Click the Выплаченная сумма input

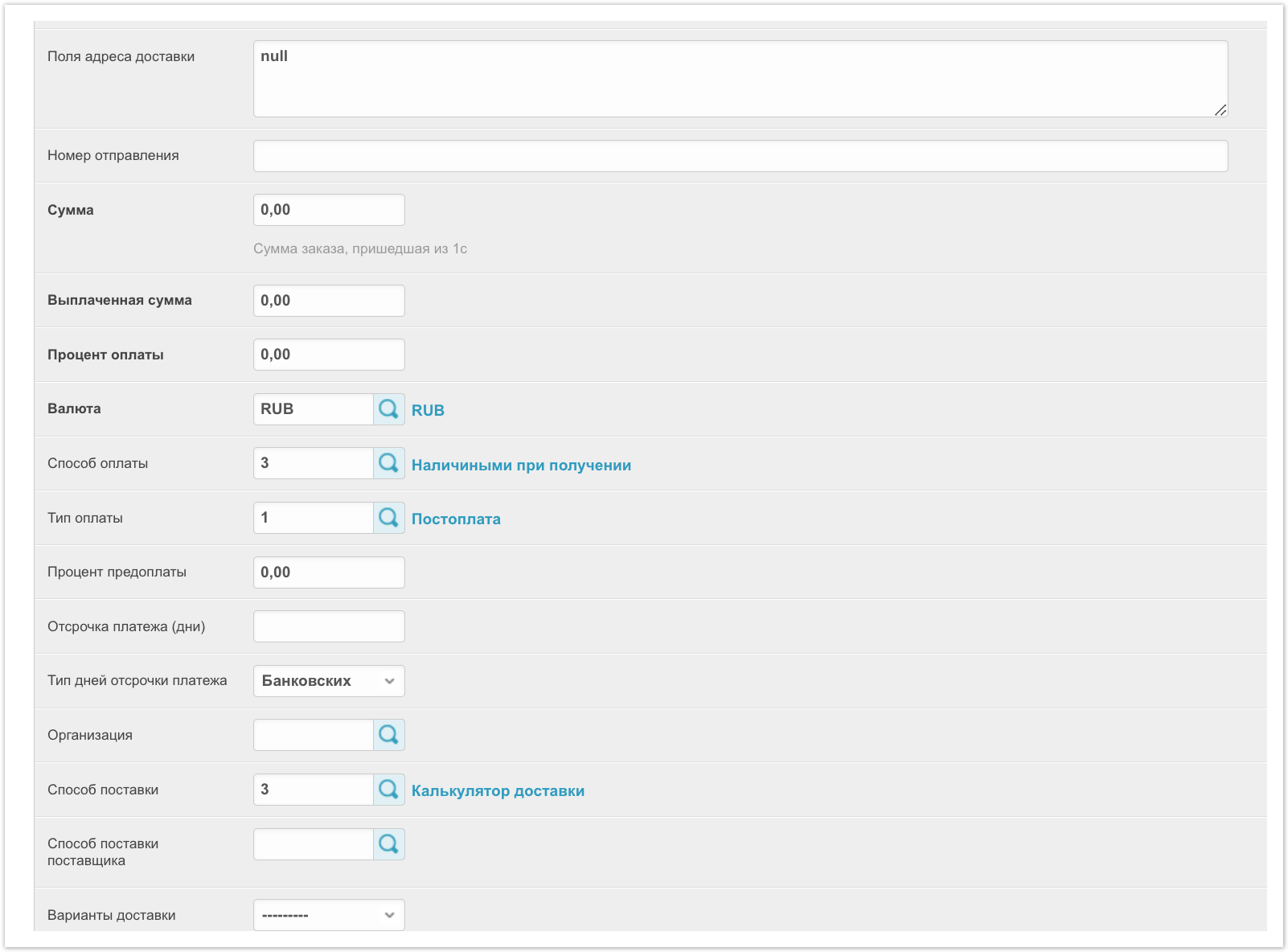coord(329,301)
